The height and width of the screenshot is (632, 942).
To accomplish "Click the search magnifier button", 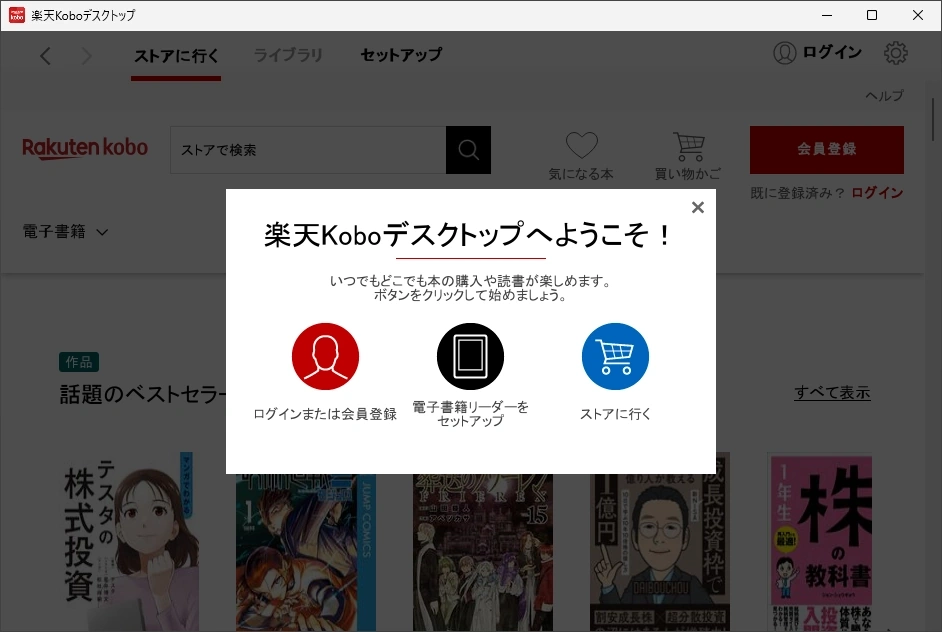I will tap(468, 150).
